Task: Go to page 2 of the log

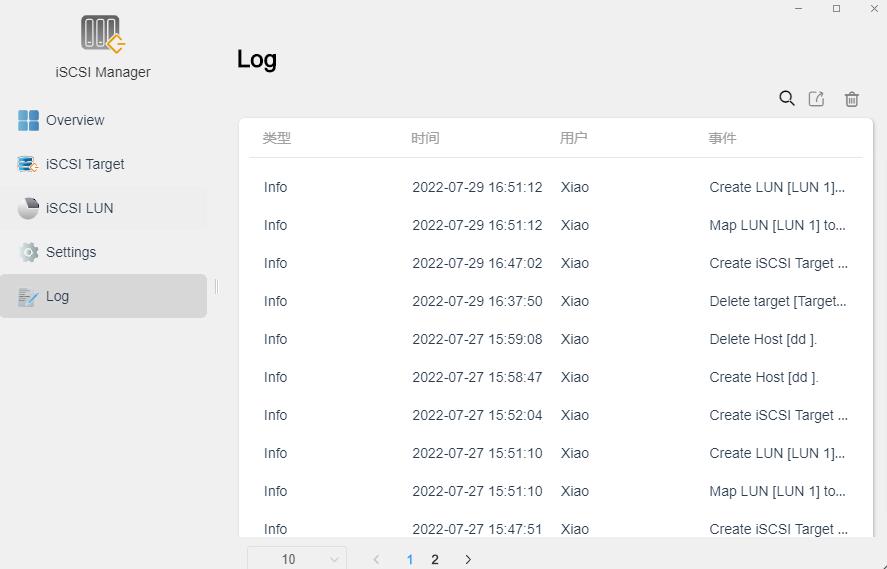Action: point(434,559)
